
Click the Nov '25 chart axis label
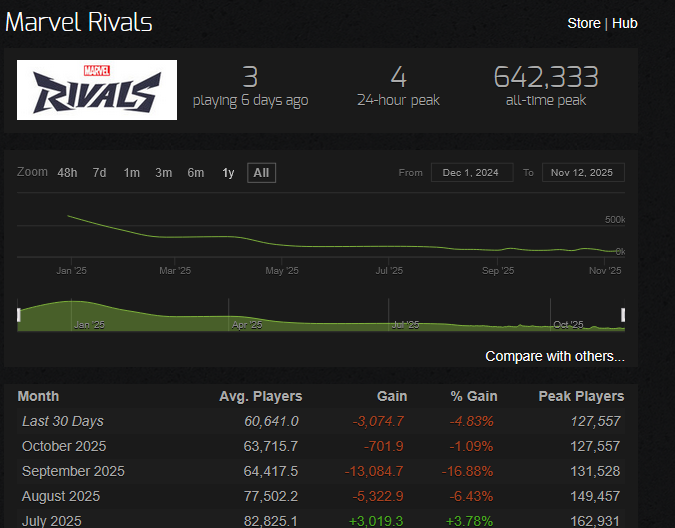click(x=605, y=271)
